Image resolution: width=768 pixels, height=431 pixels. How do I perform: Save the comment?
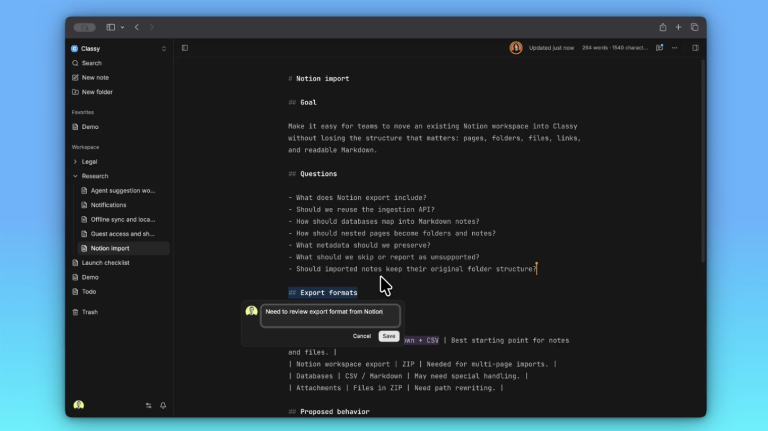point(389,336)
